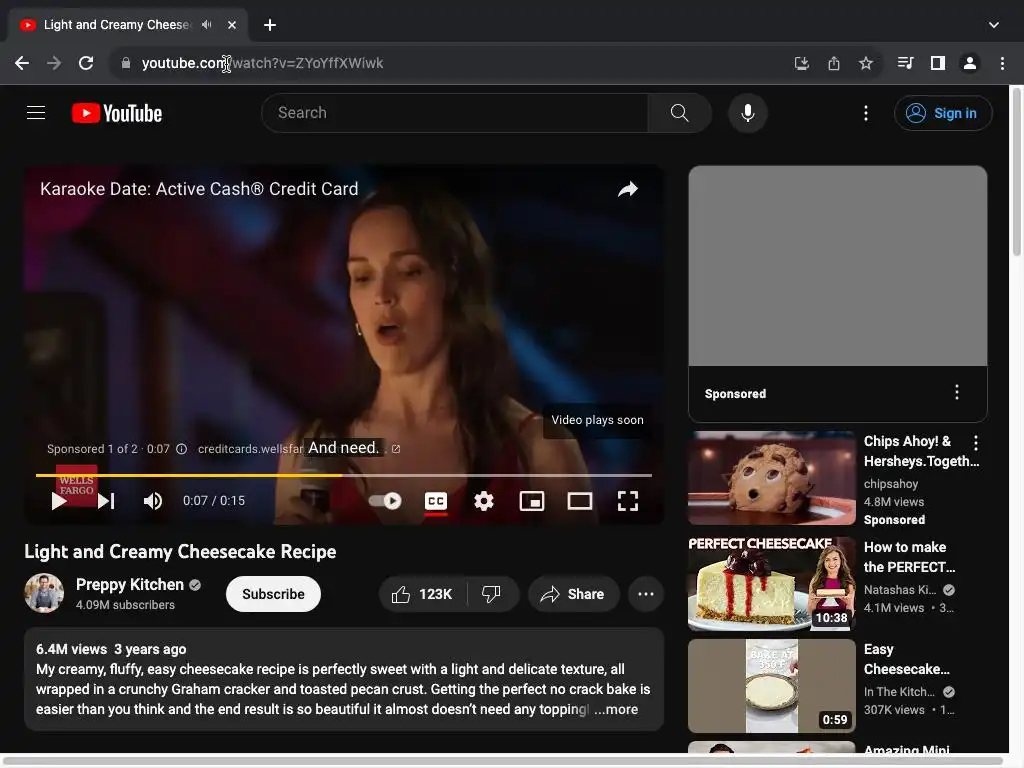This screenshot has height=768, width=1024.
Task: Toggle the browser side panel
Action: click(x=938, y=63)
